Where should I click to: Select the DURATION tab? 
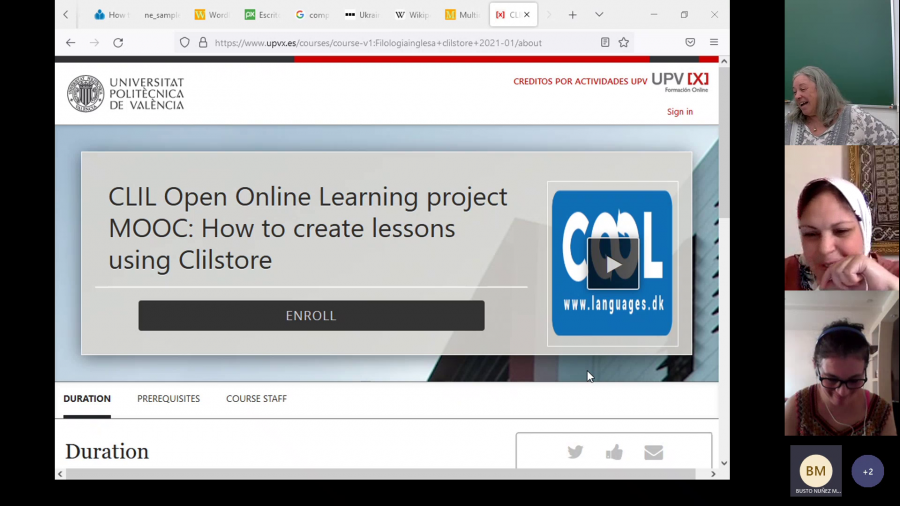click(x=87, y=399)
